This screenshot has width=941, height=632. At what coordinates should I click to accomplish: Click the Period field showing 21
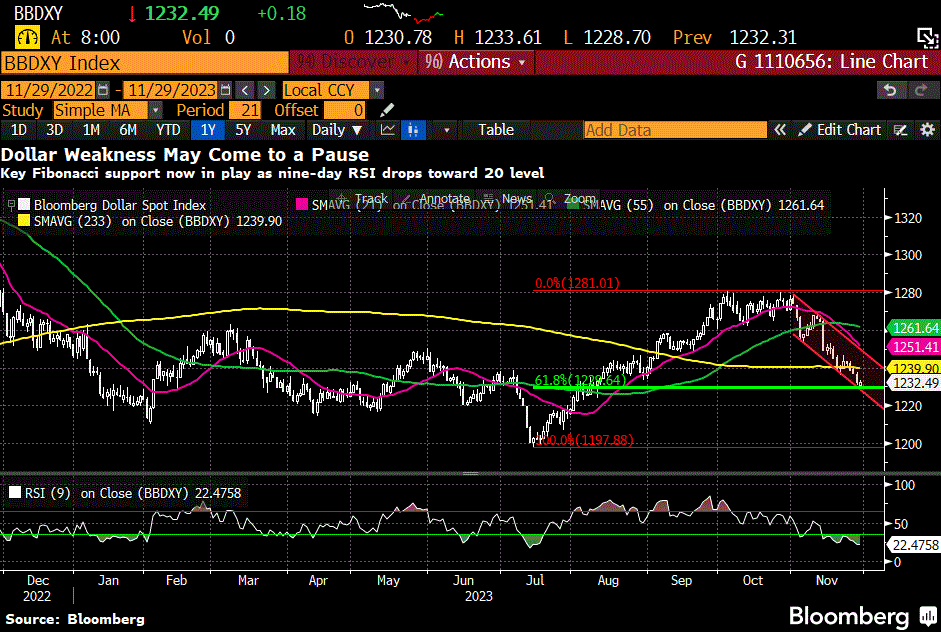[243, 110]
